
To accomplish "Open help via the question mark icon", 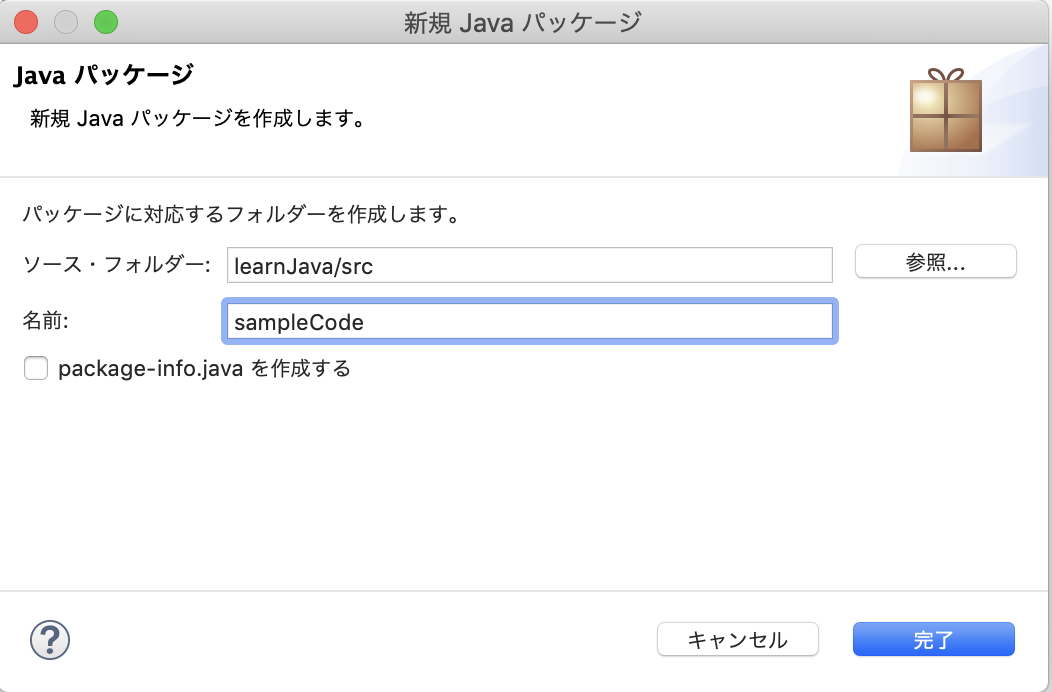I will click(50, 640).
